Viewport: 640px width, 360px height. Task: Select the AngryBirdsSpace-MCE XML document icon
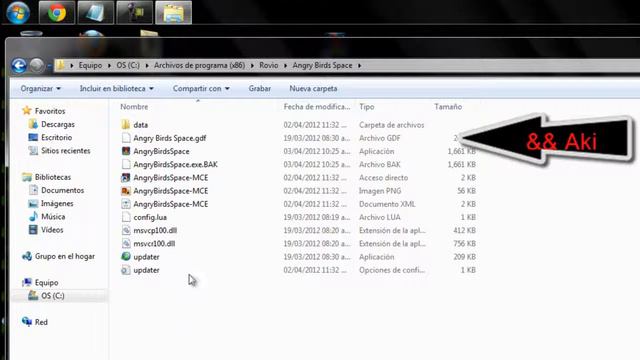[126, 204]
